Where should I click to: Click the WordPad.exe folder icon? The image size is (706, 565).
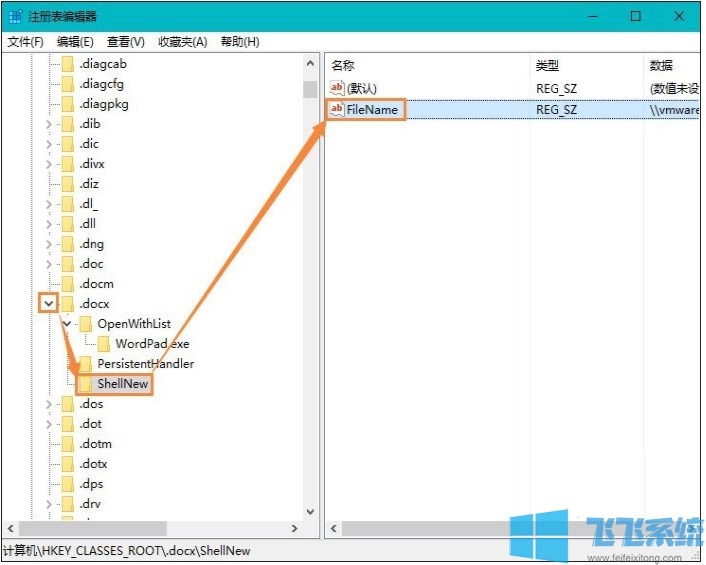[x=104, y=344]
